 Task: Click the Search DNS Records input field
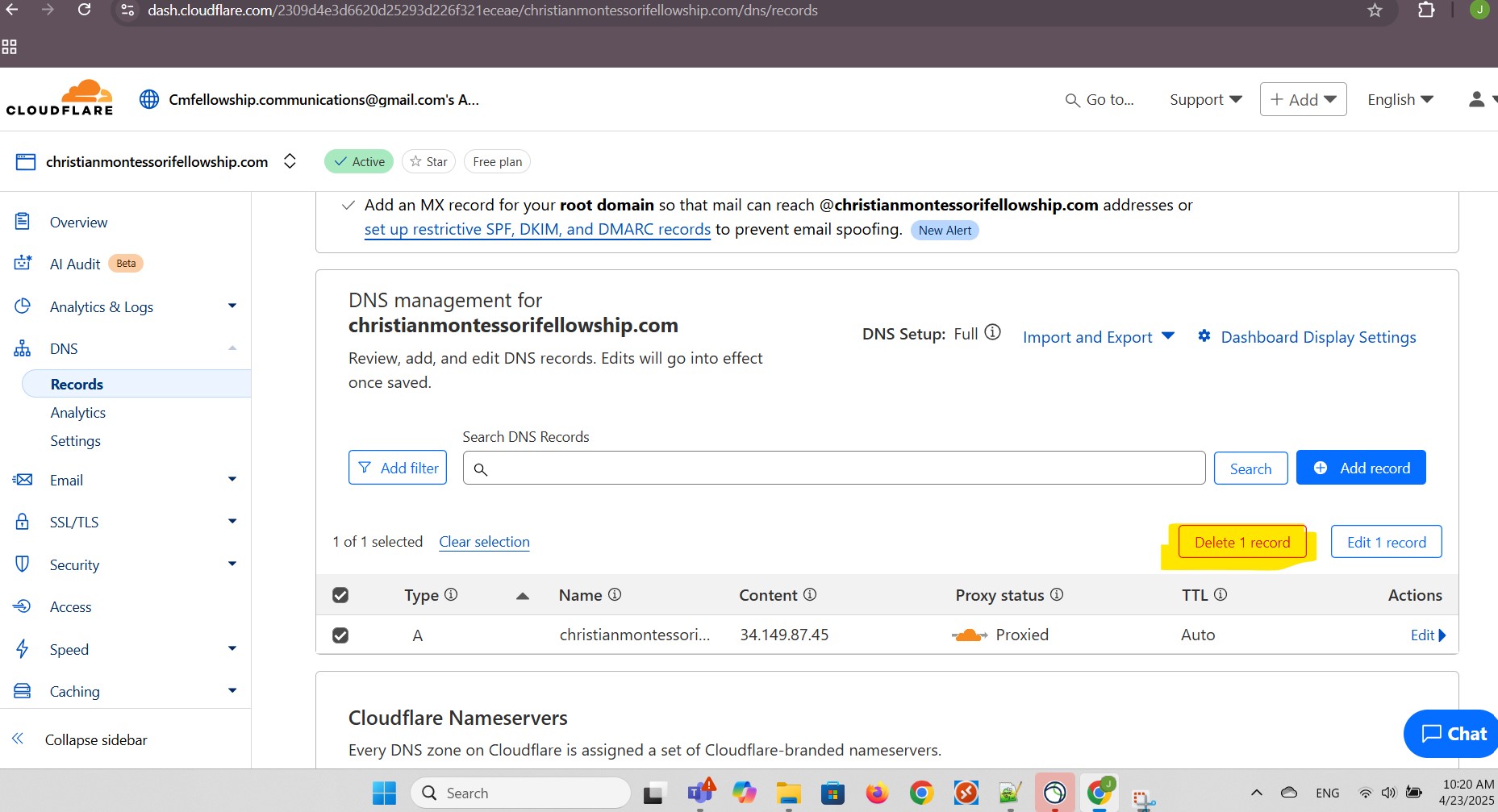pyautogui.click(x=834, y=468)
